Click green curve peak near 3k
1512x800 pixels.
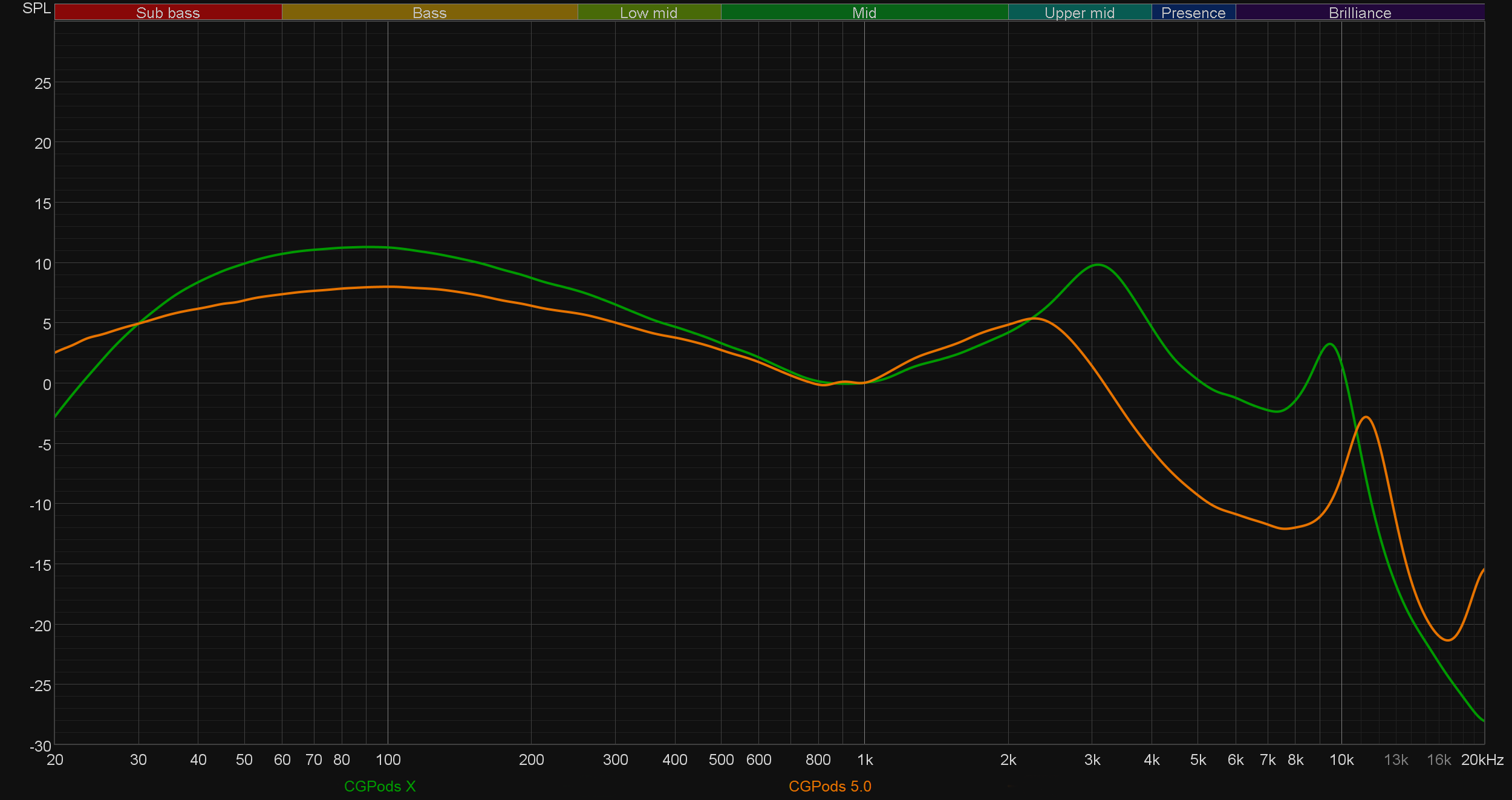(x=1098, y=265)
